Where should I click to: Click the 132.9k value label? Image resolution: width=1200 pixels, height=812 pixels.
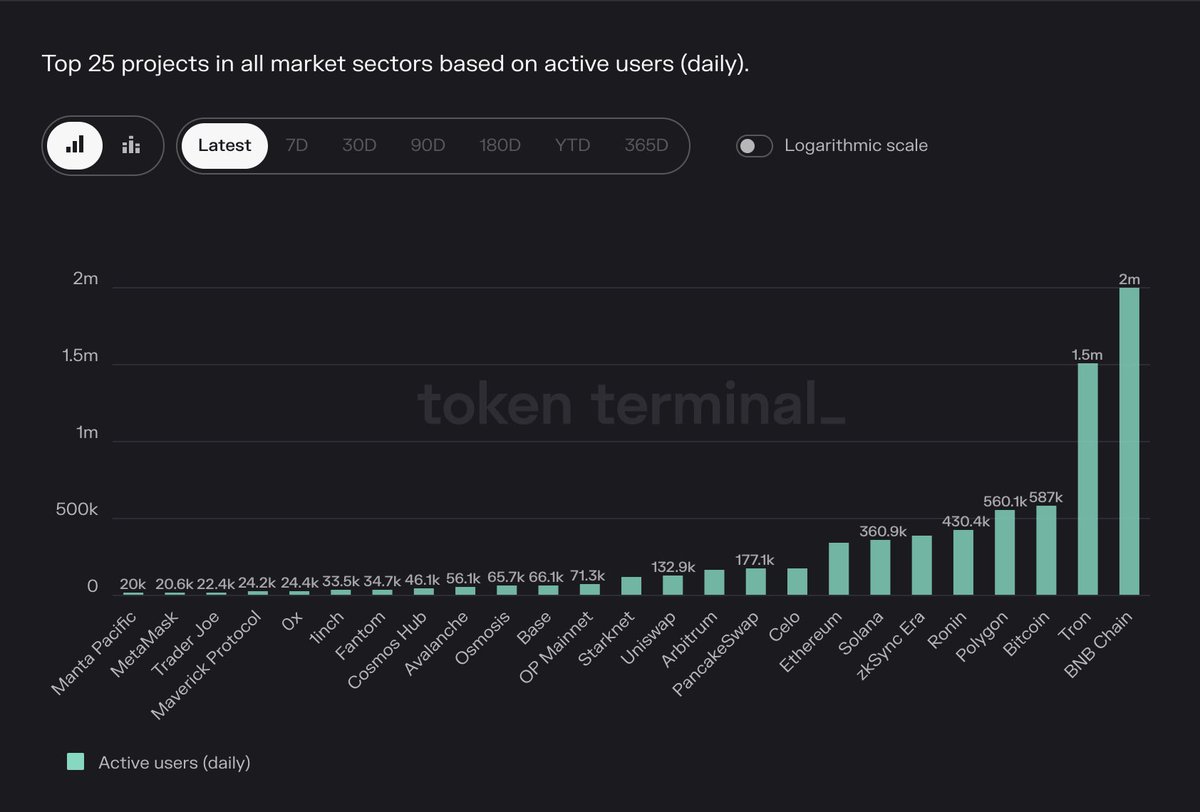click(x=673, y=567)
